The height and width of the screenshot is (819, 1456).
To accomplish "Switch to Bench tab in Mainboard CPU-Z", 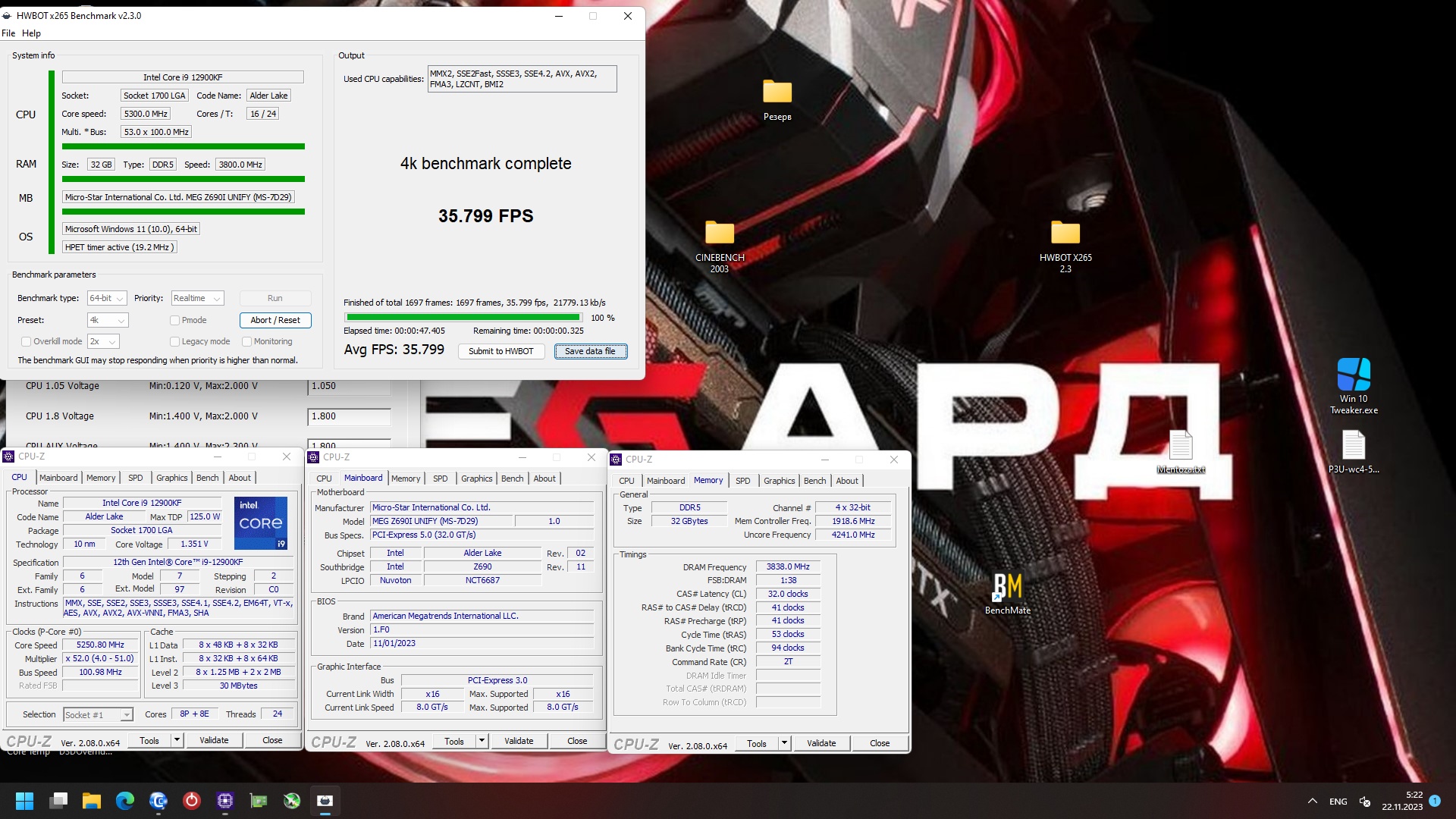I will 512,479.
